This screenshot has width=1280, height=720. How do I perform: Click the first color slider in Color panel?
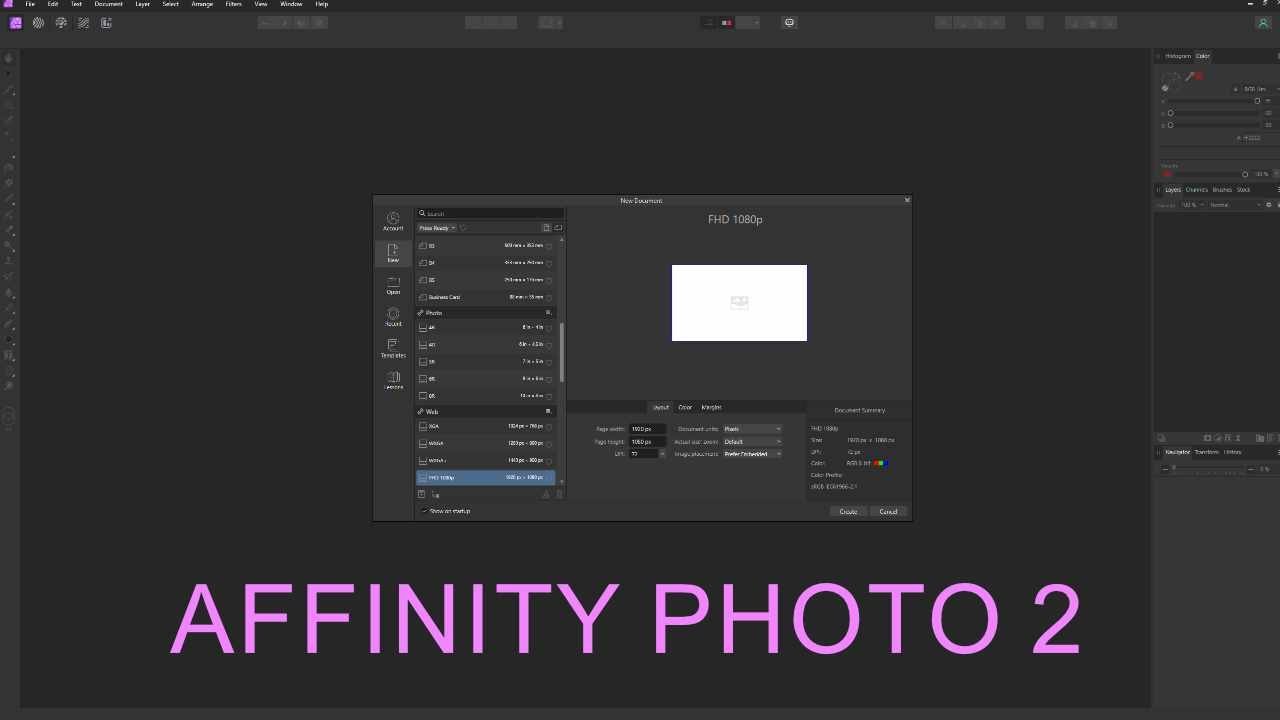(x=1212, y=101)
